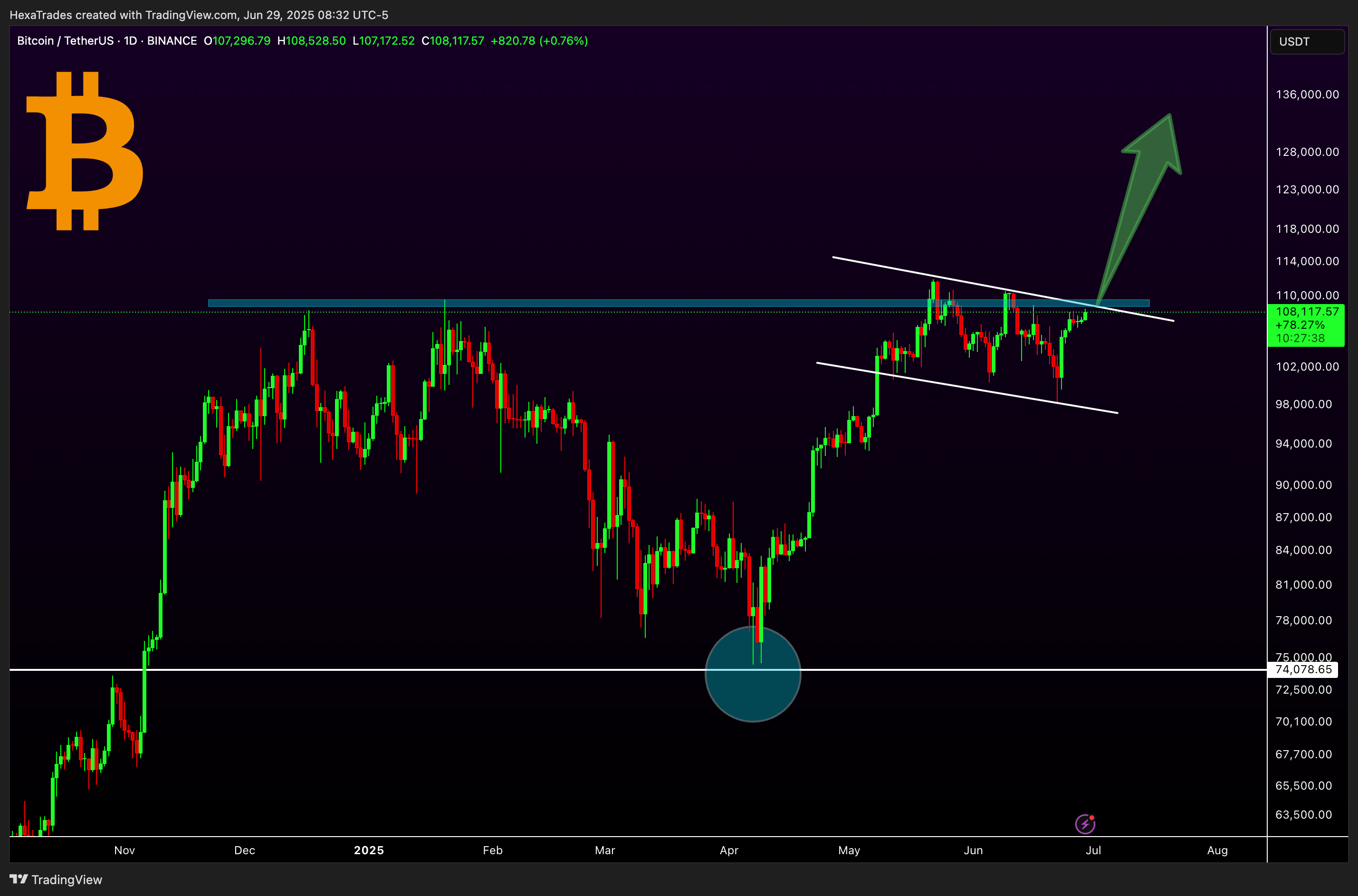Screen dimensions: 1358x896
Task: Click the +820.78 (+0.76%) change value
Action: click(x=539, y=40)
